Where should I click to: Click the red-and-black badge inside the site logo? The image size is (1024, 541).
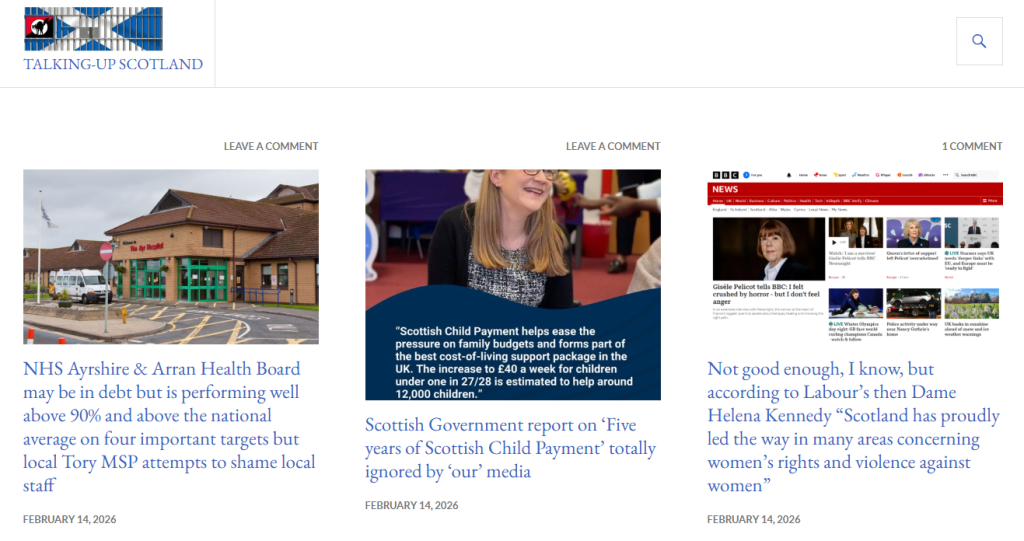coord(39,27)
